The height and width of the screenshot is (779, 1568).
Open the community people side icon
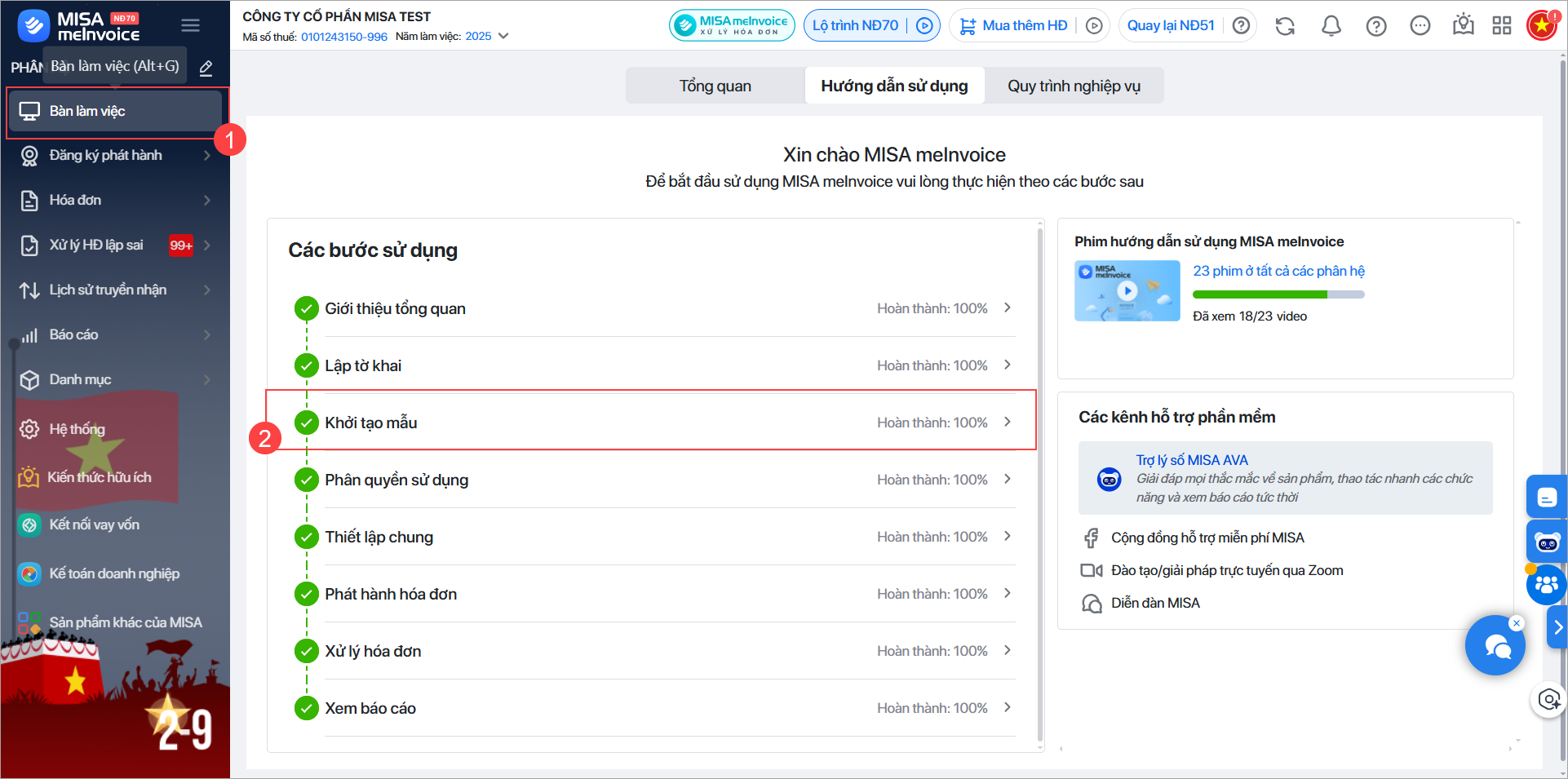(1546, 584)
